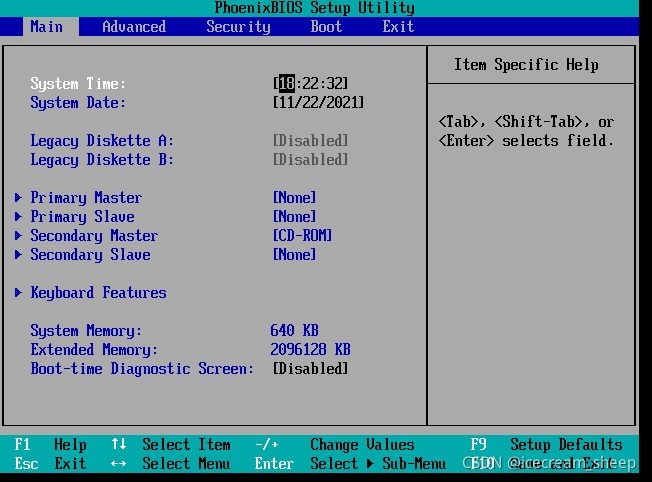Image resolution: width=652 pixels, height=482 pixels.
Task: Expand the Secondary Slave arrow
Action: pyautogui.click(x=19, y=255)
